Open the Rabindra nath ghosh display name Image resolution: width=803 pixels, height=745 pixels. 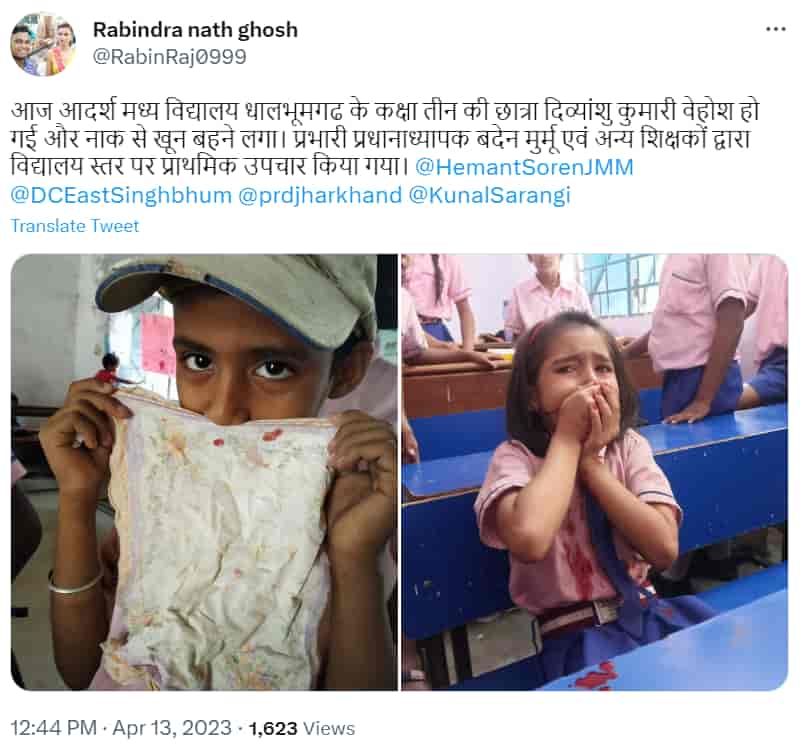pyautogui.click(x=195, y=30)
